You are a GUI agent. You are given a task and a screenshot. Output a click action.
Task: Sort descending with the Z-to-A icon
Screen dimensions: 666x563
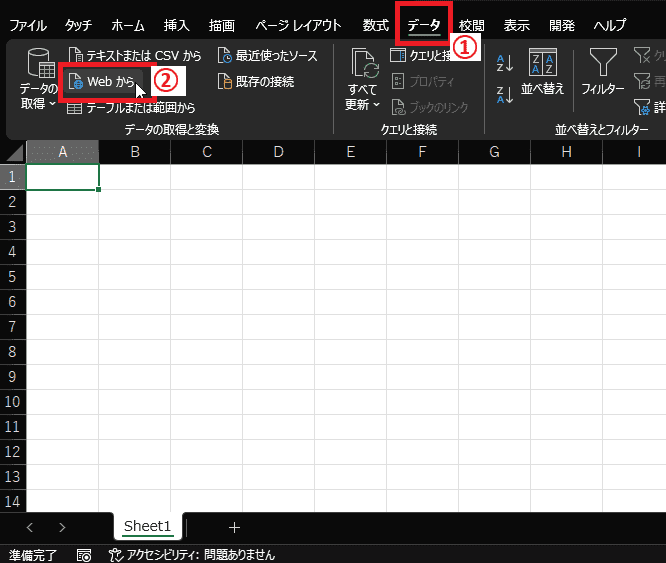pos(505,95)
